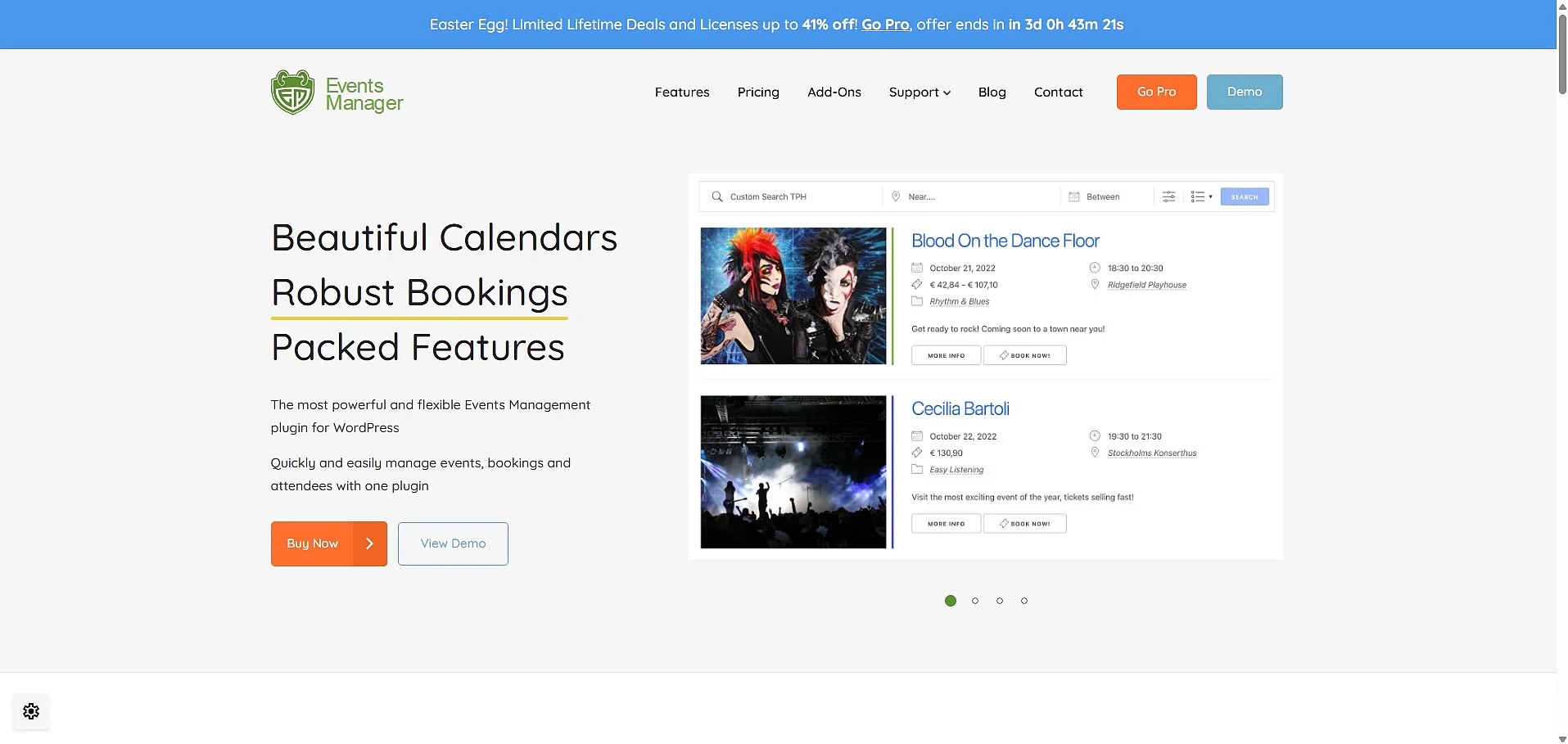Click ticket icon next to € 42,84 - € 107,10
The image size is (1568, 744).
(x=917, y=284)
